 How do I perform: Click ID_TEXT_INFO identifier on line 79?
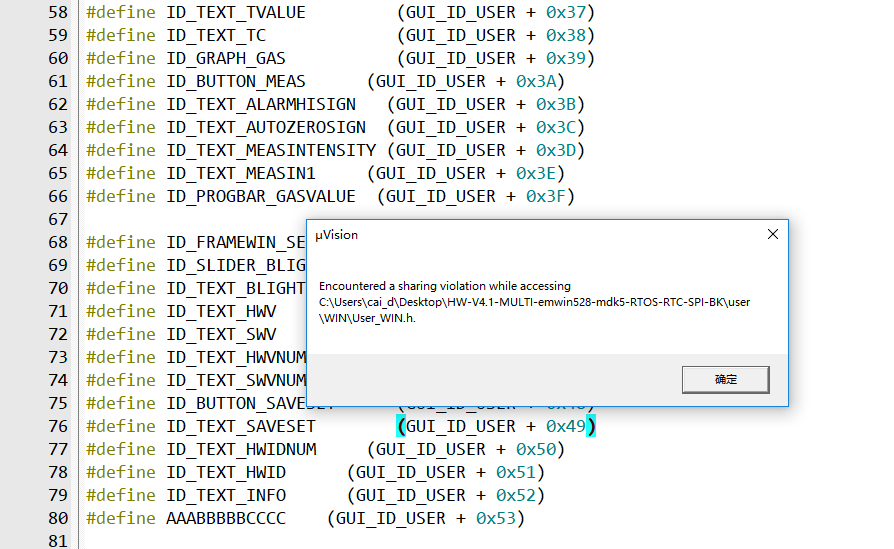point(226,495)
